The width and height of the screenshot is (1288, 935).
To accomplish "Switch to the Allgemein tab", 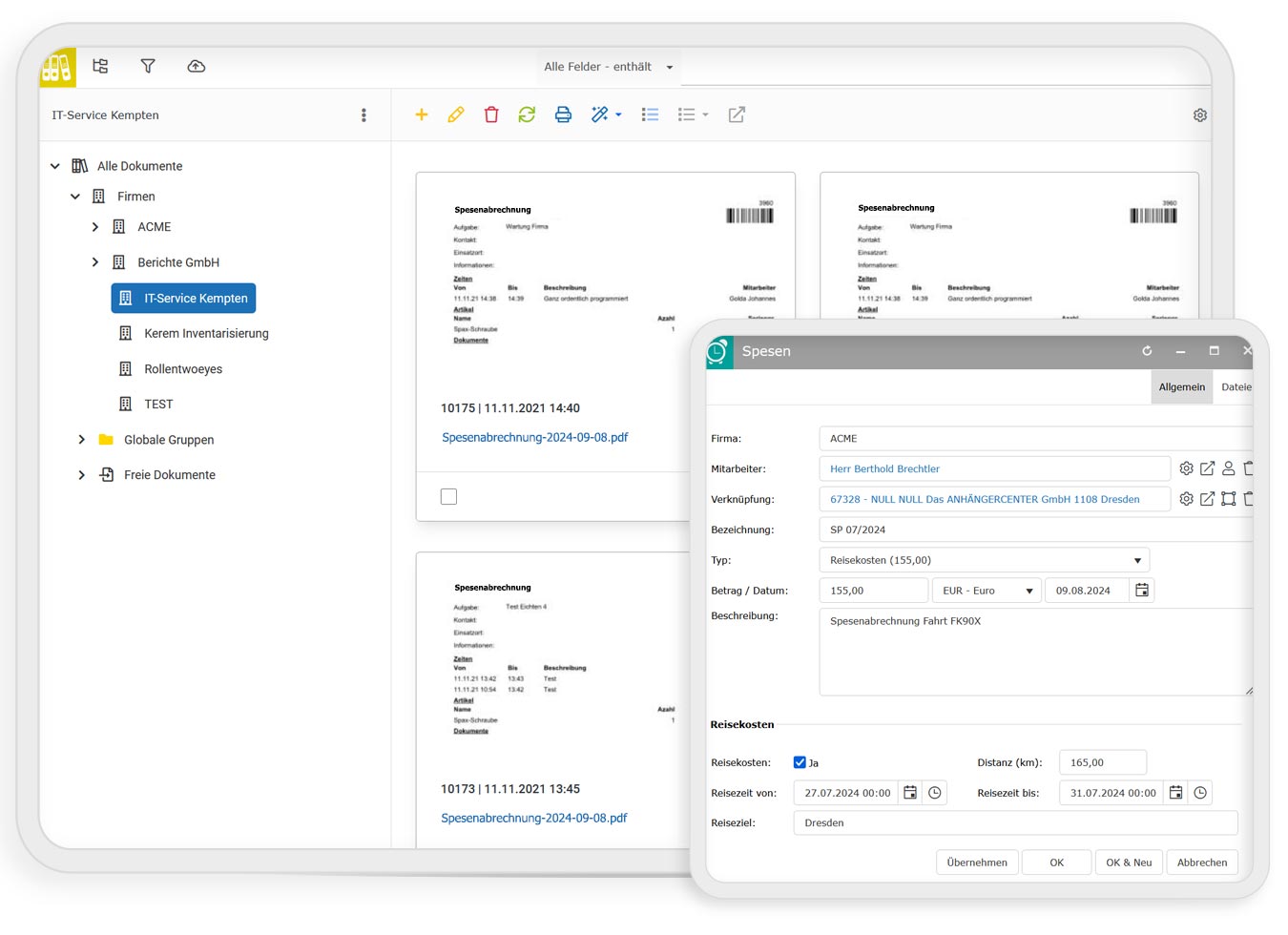I will click(1181, 387).
